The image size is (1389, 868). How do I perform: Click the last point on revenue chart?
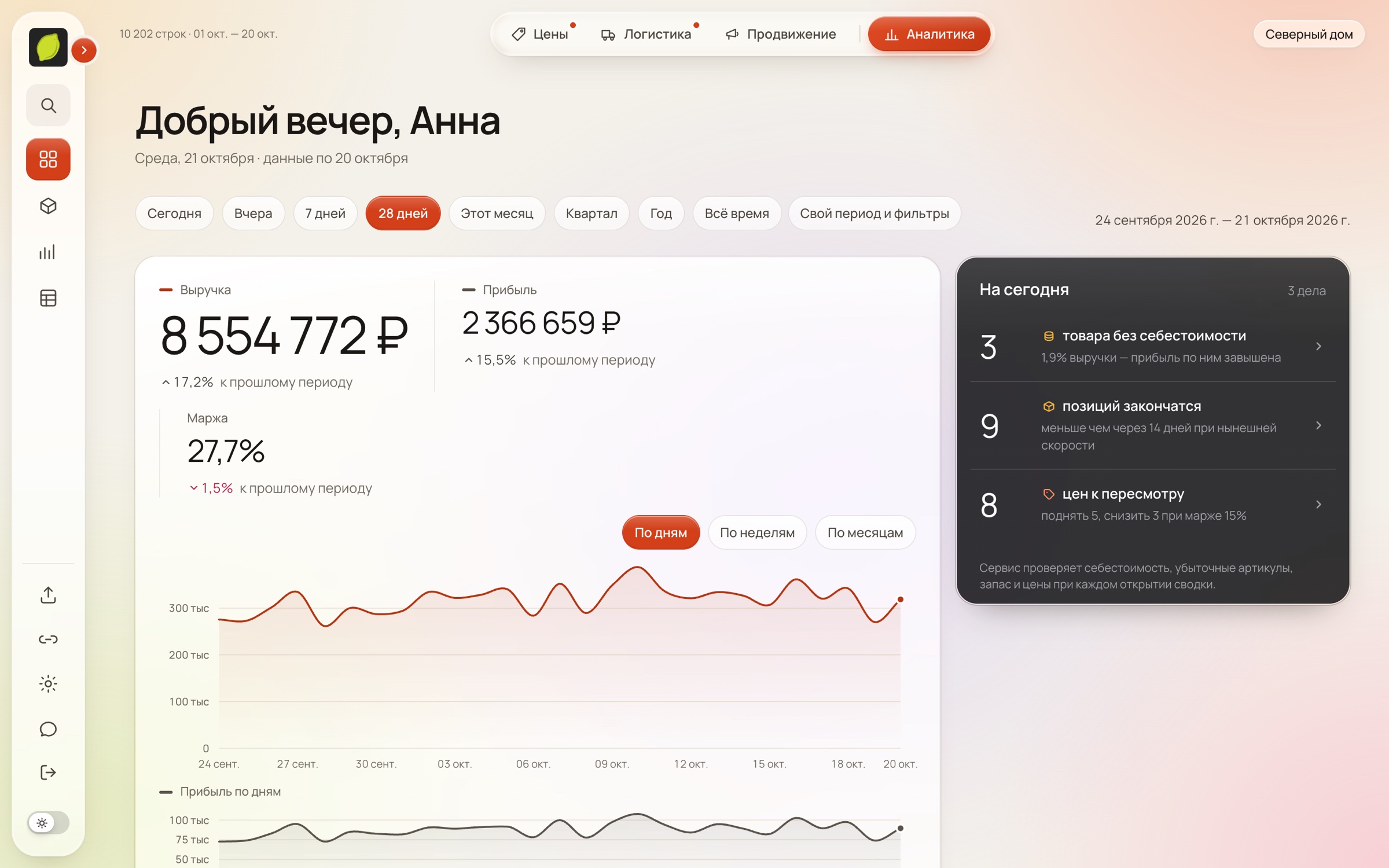[900, 599]
